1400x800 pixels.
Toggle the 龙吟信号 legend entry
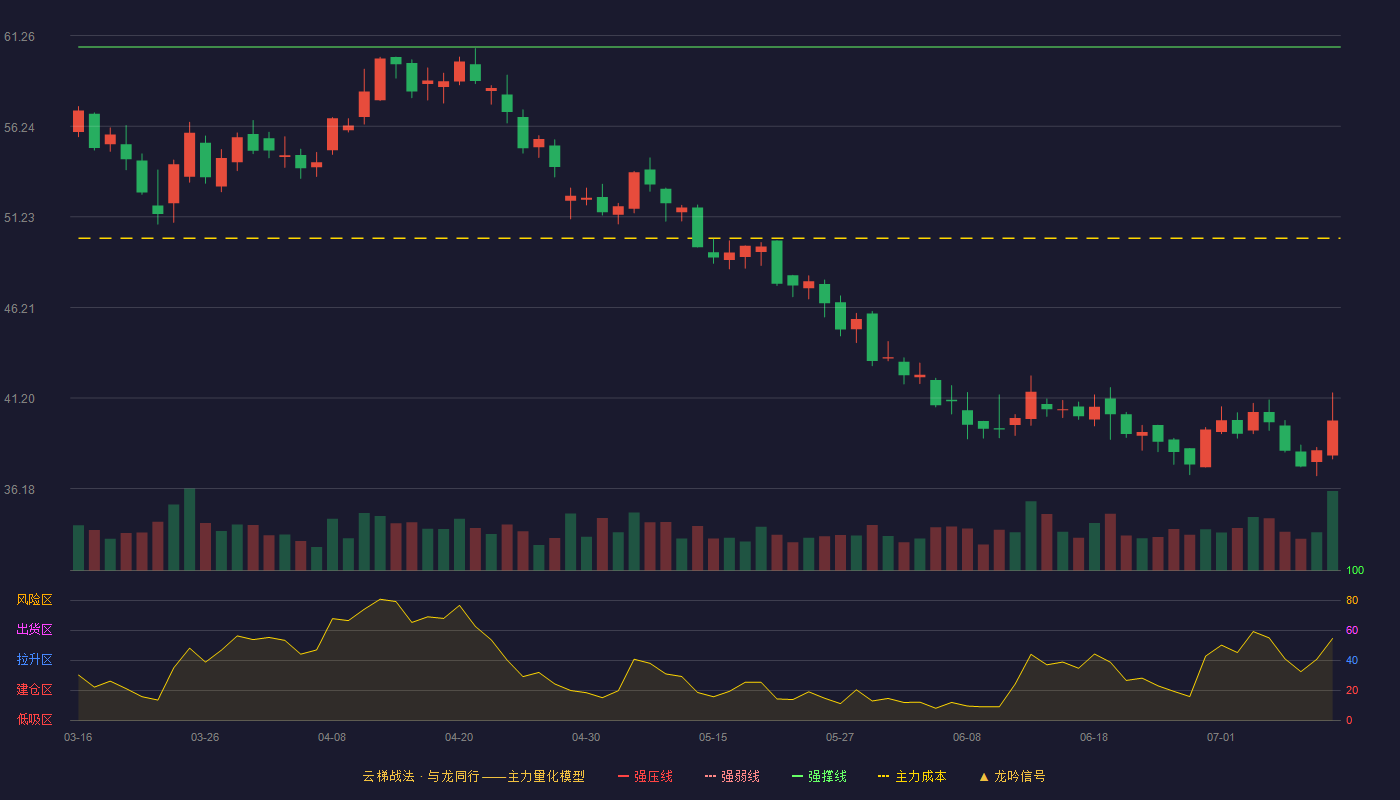coord(1012,776)
